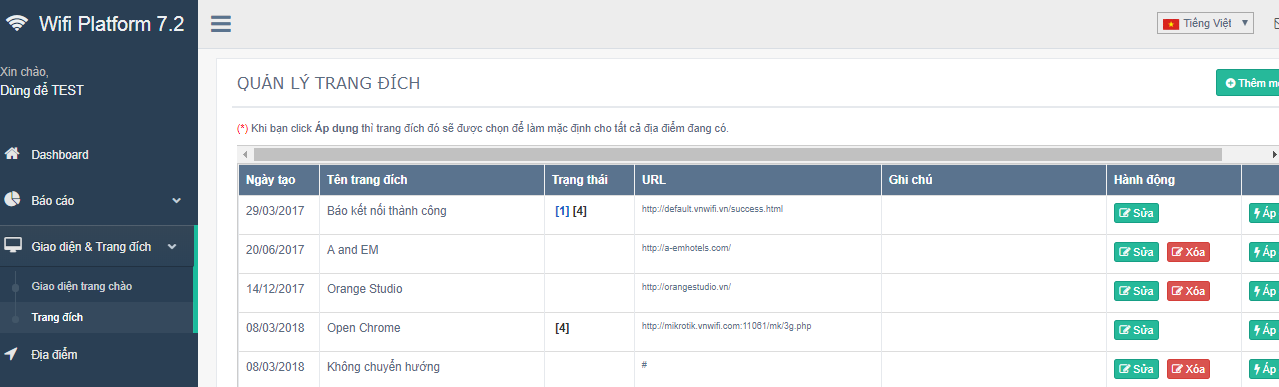The height and width of the screenshot is (387, 1279).
Task: Click the chevron next to Báo cáo
Action: [x=177, y=200]
